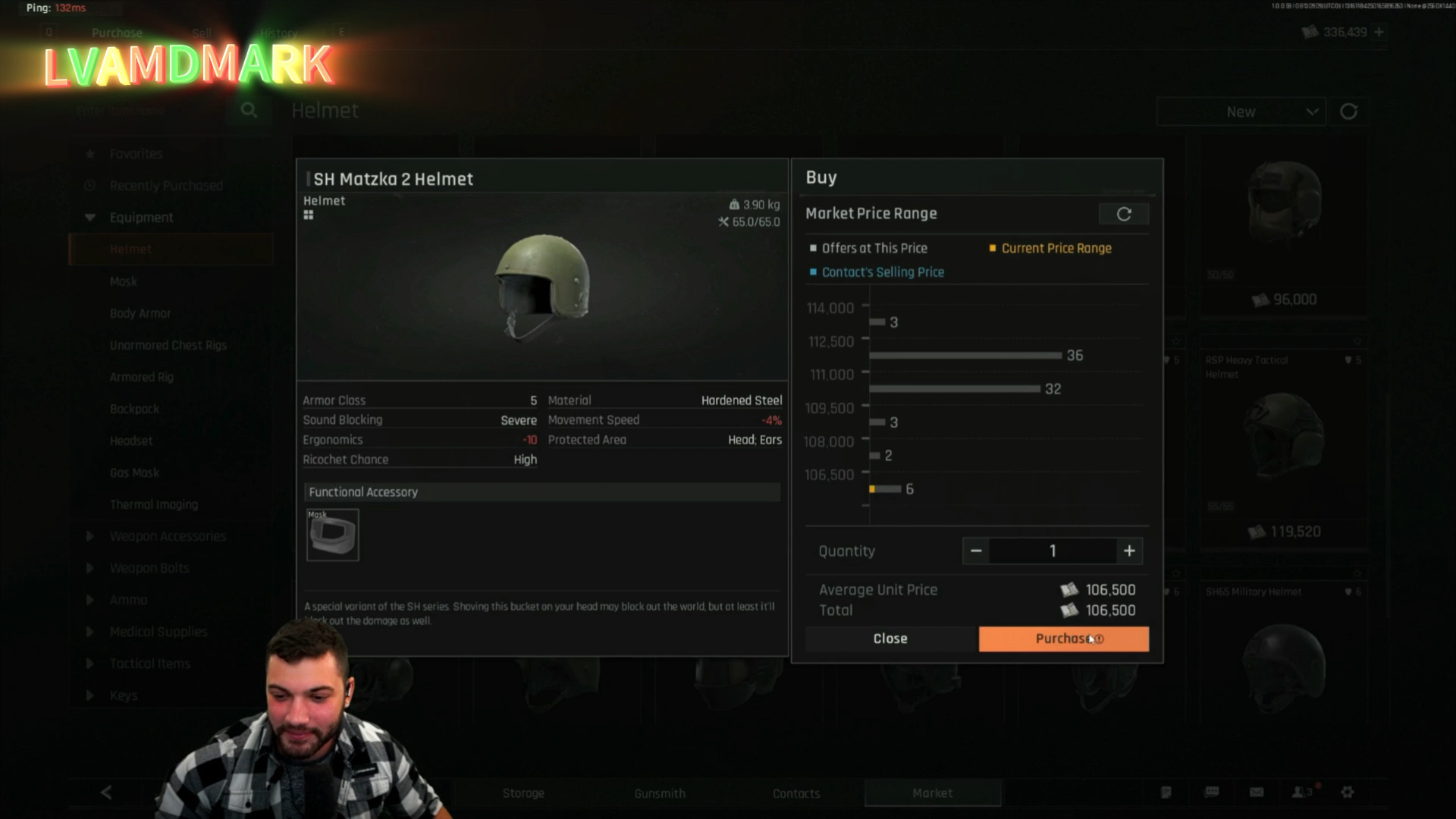Decrease quantity with minus button

point(976,551)
